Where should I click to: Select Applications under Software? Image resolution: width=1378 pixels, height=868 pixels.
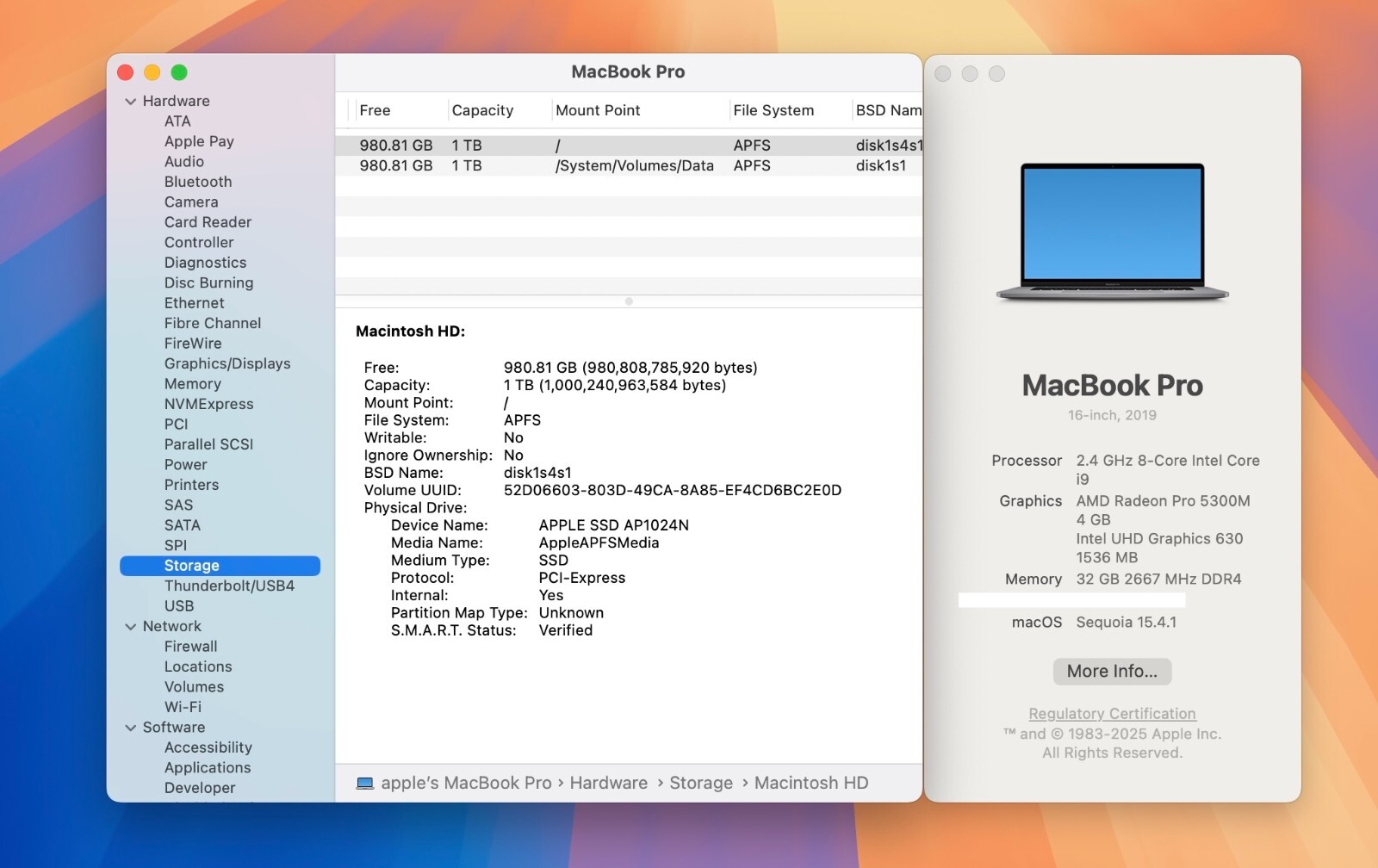tap(208, 768)
